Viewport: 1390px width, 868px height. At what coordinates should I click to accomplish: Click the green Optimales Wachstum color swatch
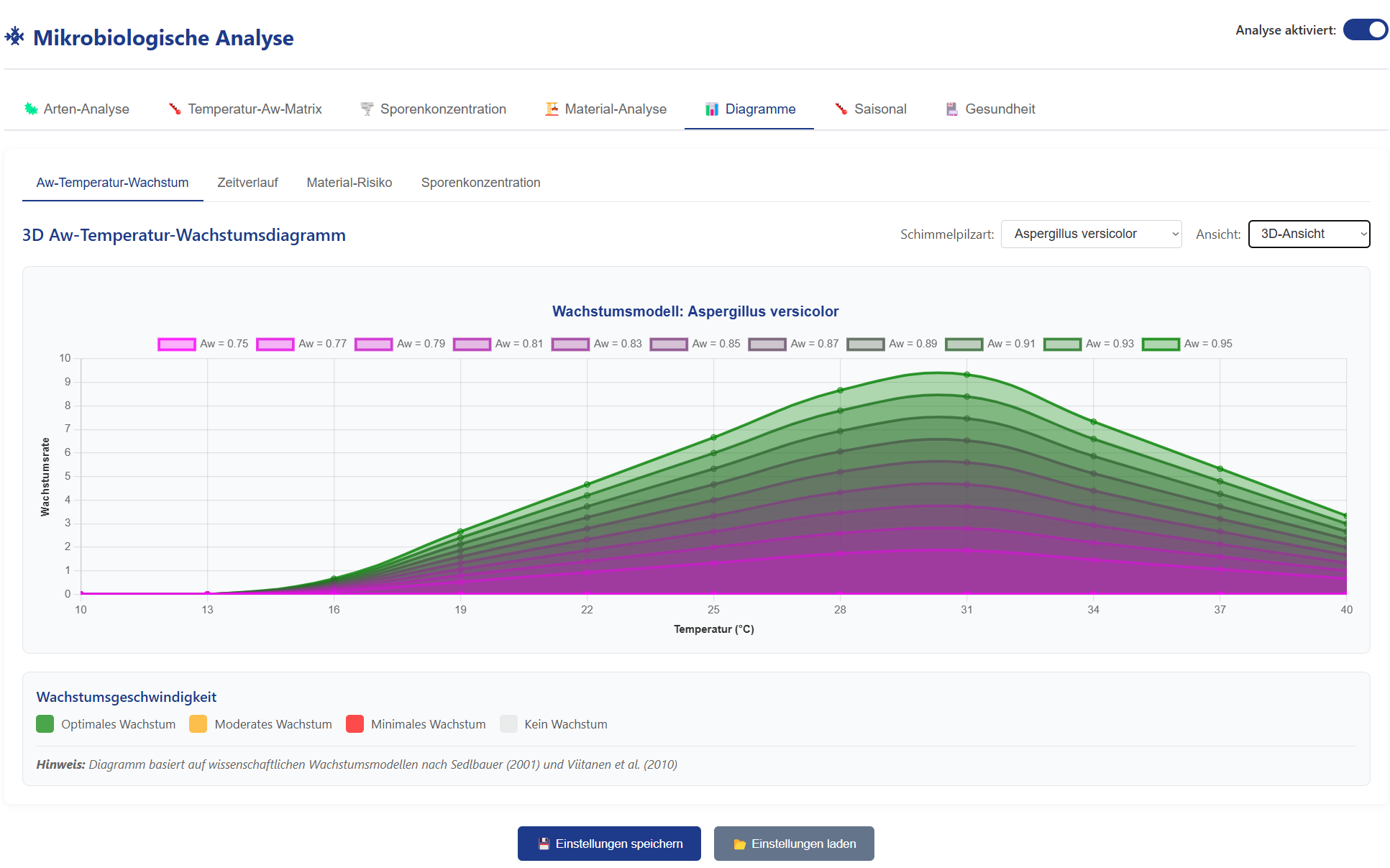tap(45, 724)
